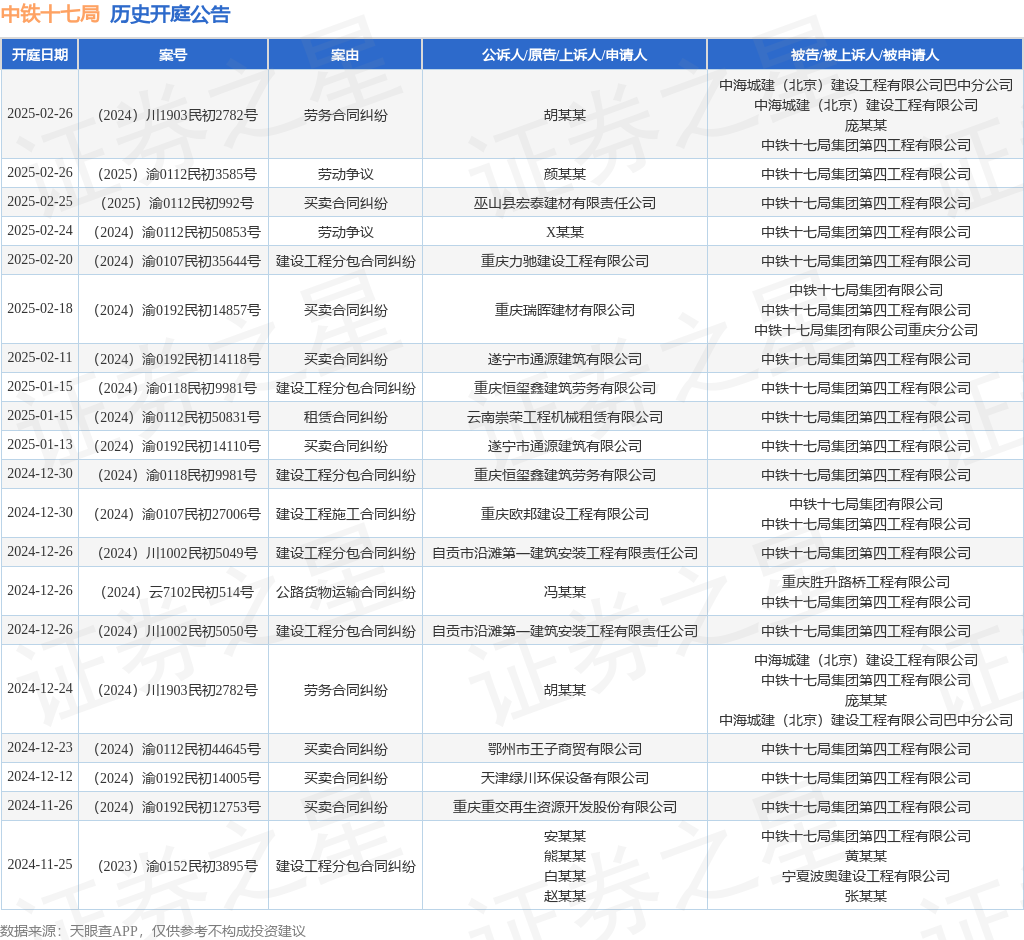Click plaintiff 天津绿川环保设备有限公司

[565, 778]
